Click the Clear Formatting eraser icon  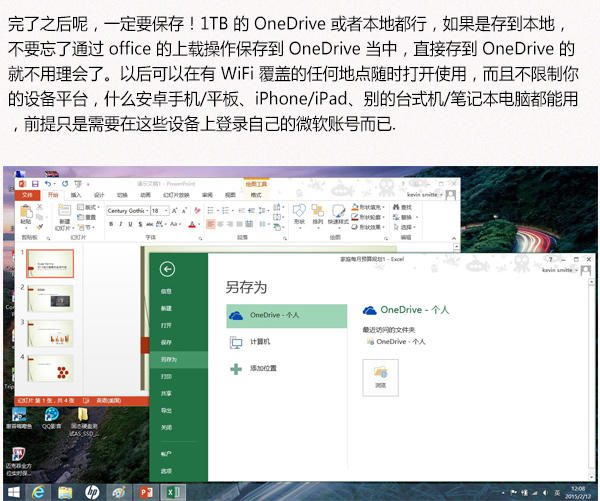pyautogui.click(x=197, y=211)
